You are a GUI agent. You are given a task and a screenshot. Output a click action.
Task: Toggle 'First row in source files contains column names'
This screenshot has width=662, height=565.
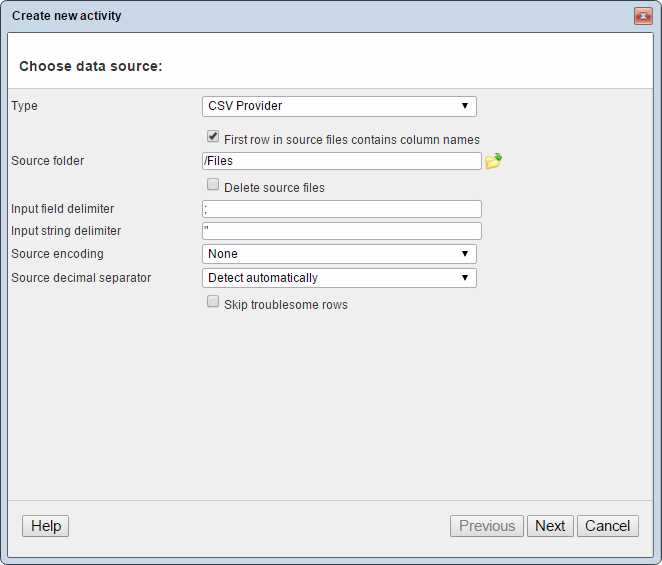(213, 137)
